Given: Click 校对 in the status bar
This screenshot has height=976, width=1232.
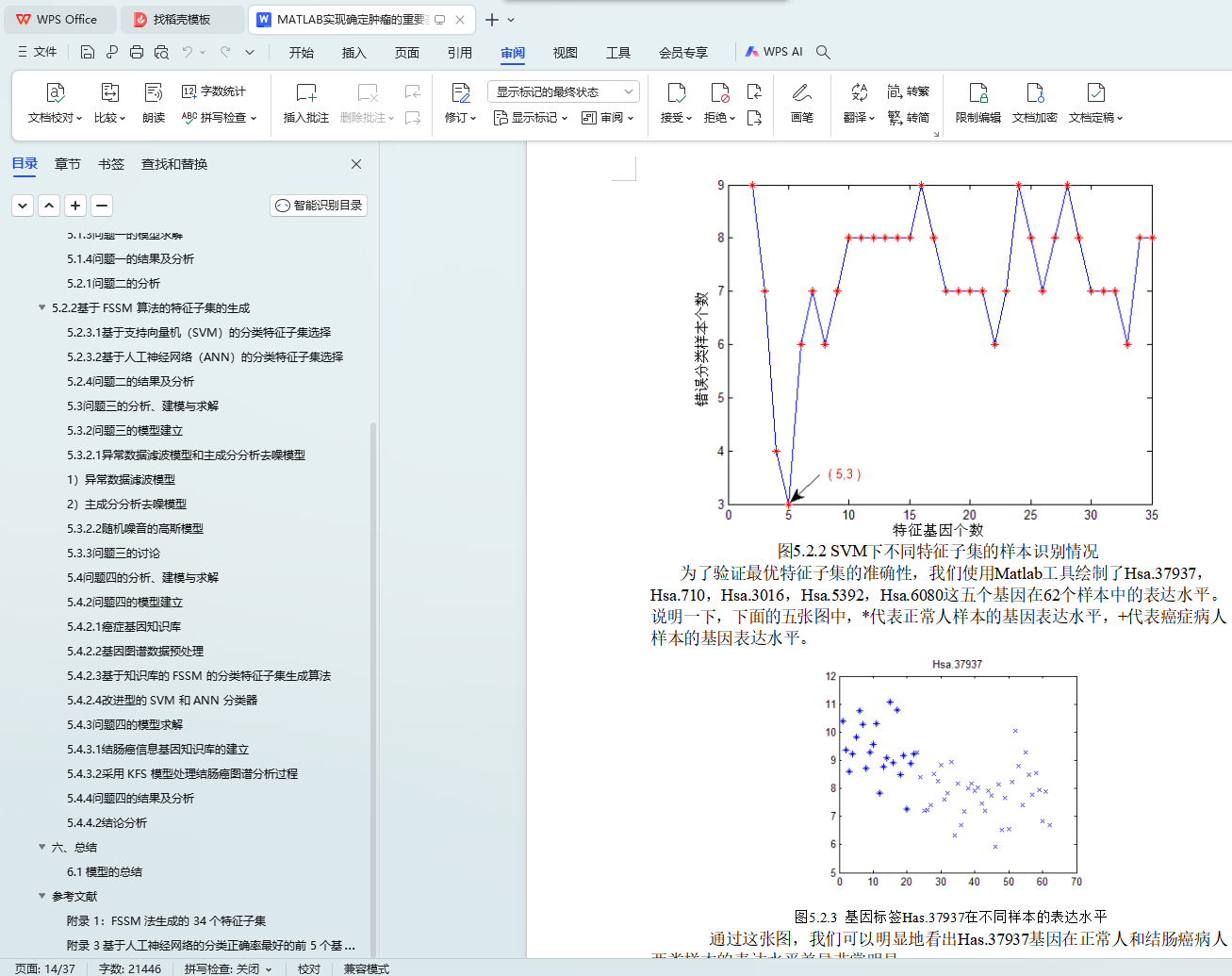Looking at the screenshot, I should coord(309,968).
